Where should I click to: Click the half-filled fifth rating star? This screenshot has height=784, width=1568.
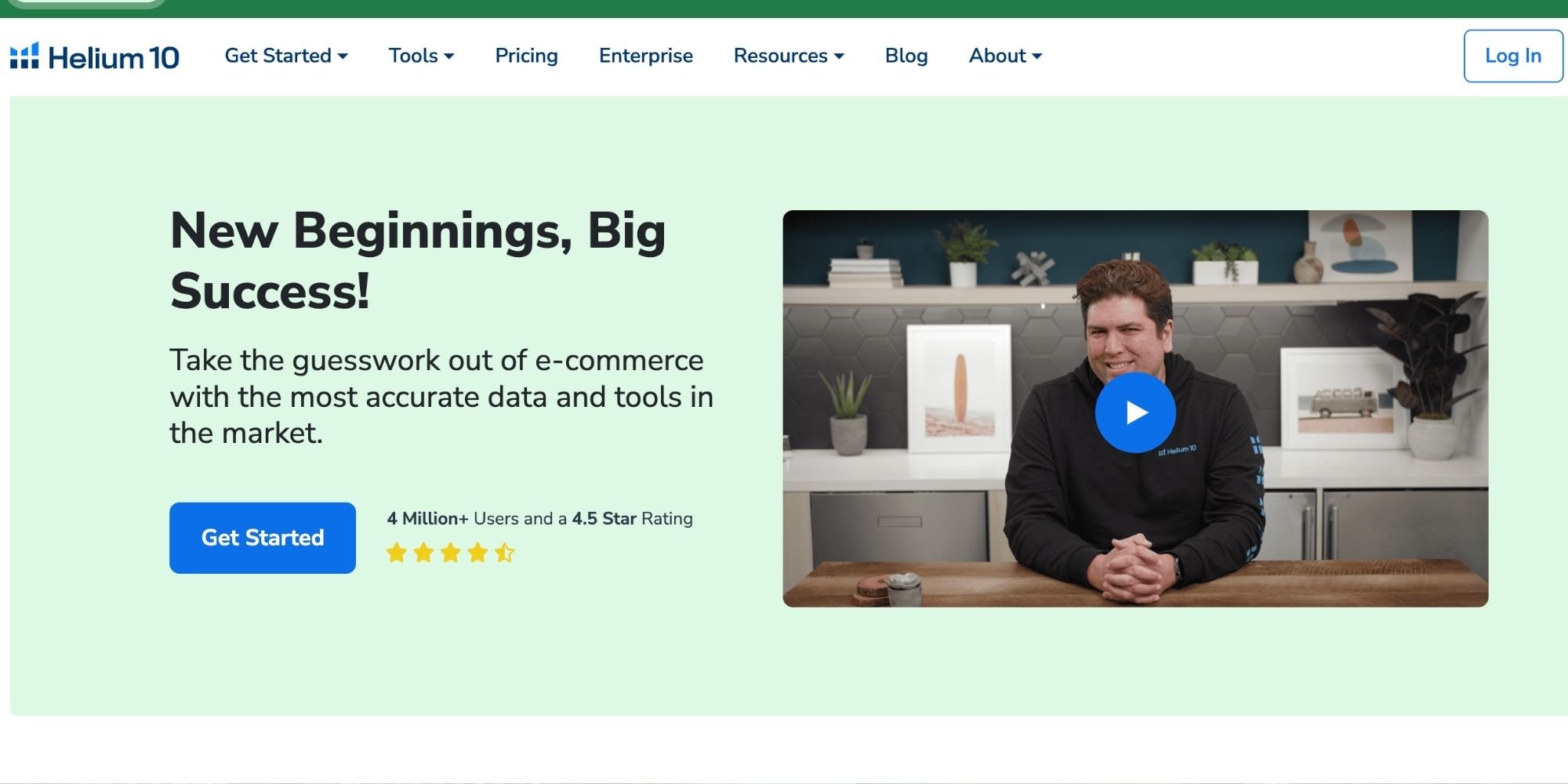click(504, 553)
